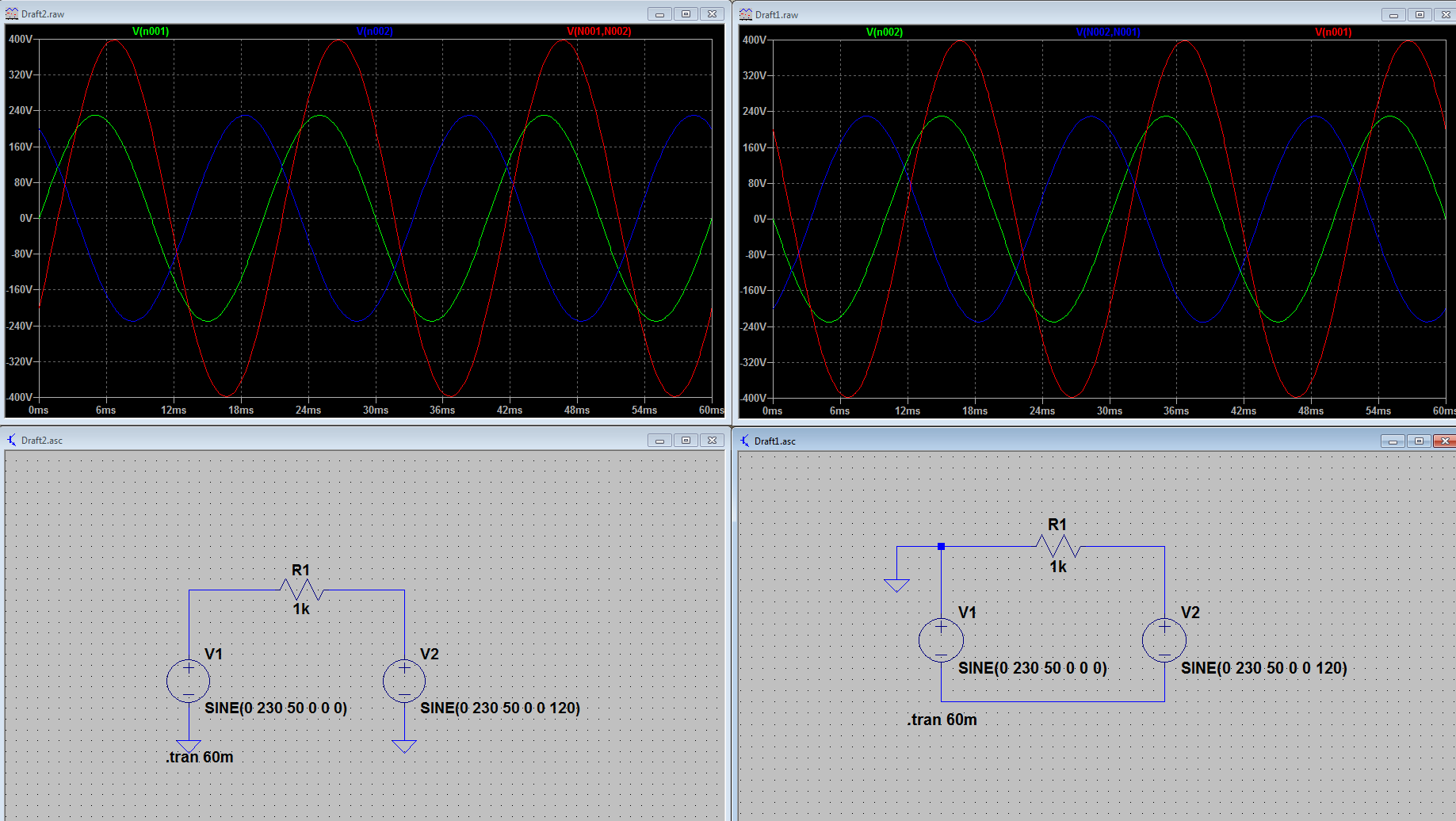1456x821 pixels.
Task: Maximize the Draft2.asc window
Action: (x=686, y=440)
